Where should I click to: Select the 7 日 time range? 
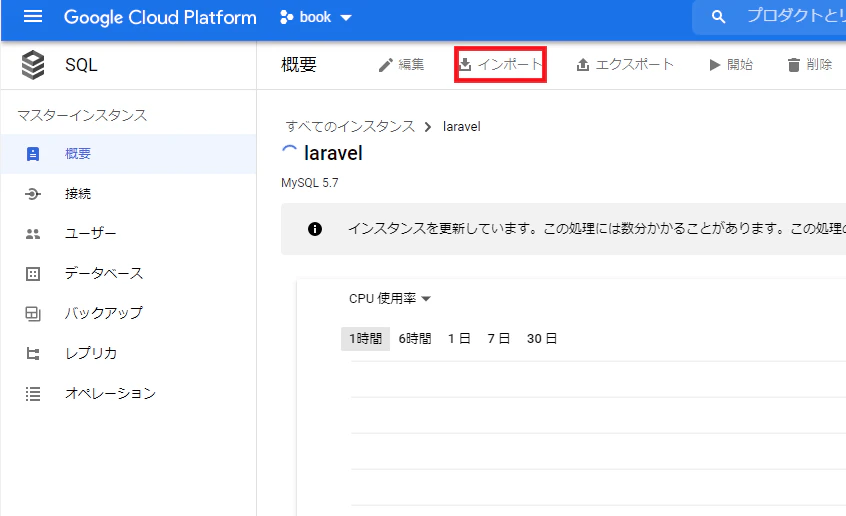(499, 338)
